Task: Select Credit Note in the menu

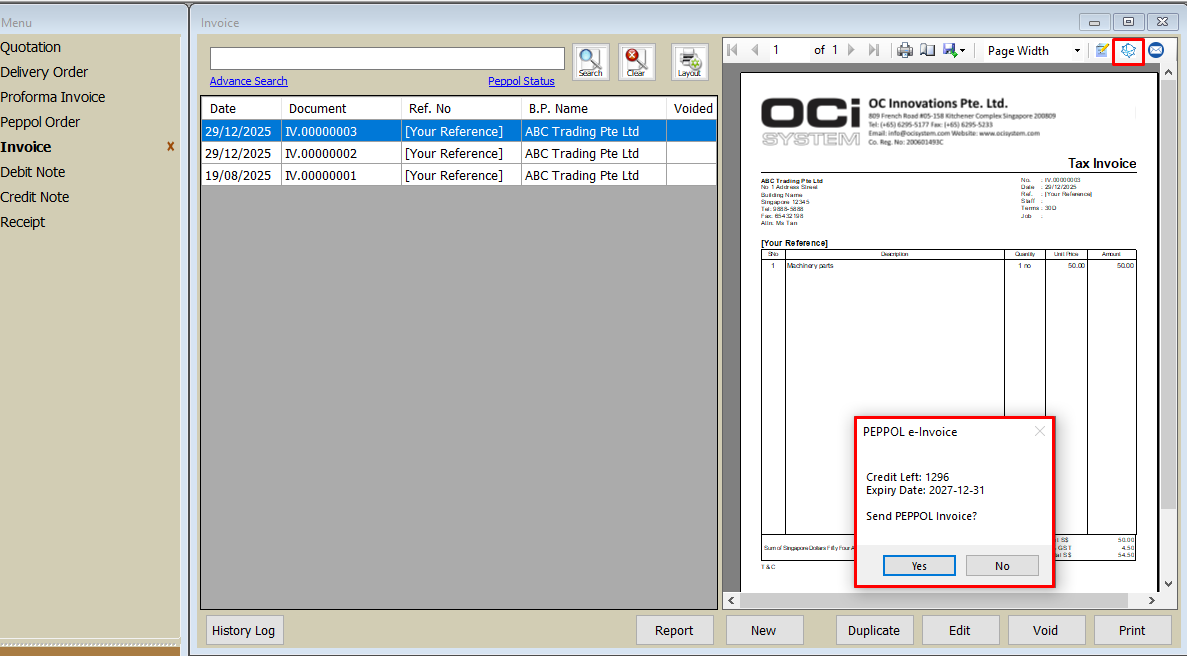Action: point(35,197)
